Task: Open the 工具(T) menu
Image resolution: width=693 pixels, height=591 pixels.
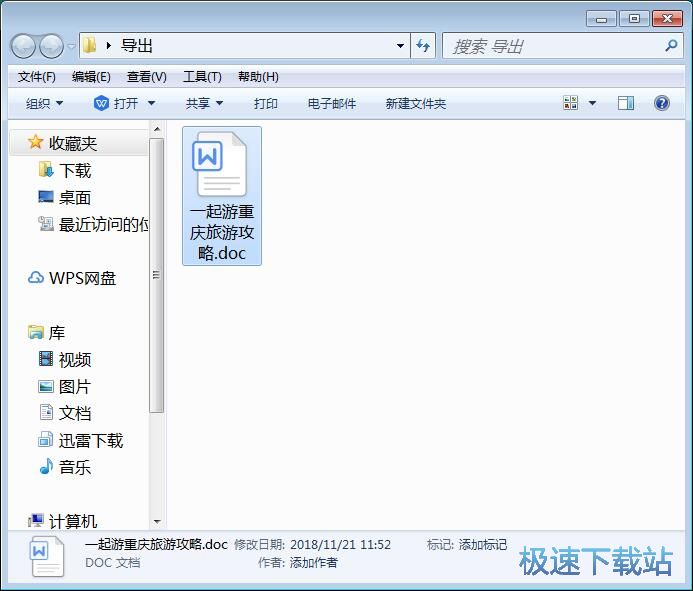Action: (202, 77)
